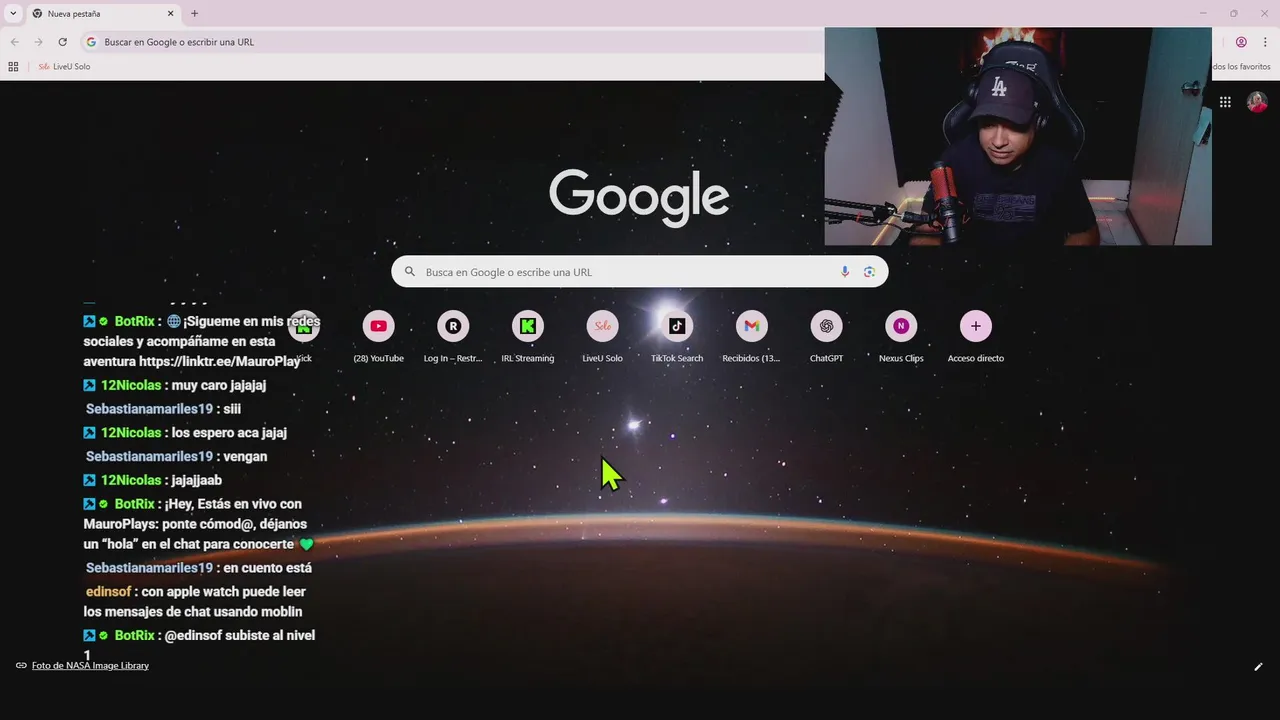Select the Nueva pestaña tab
The width and height of the screenshot is (1280, 720).
(x=102, y=14)
